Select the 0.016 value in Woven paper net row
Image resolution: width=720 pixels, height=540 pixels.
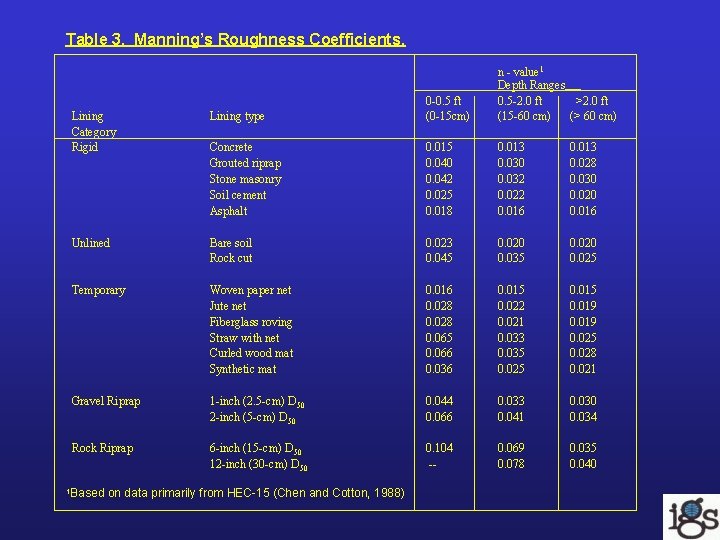(x=439, y=290)
